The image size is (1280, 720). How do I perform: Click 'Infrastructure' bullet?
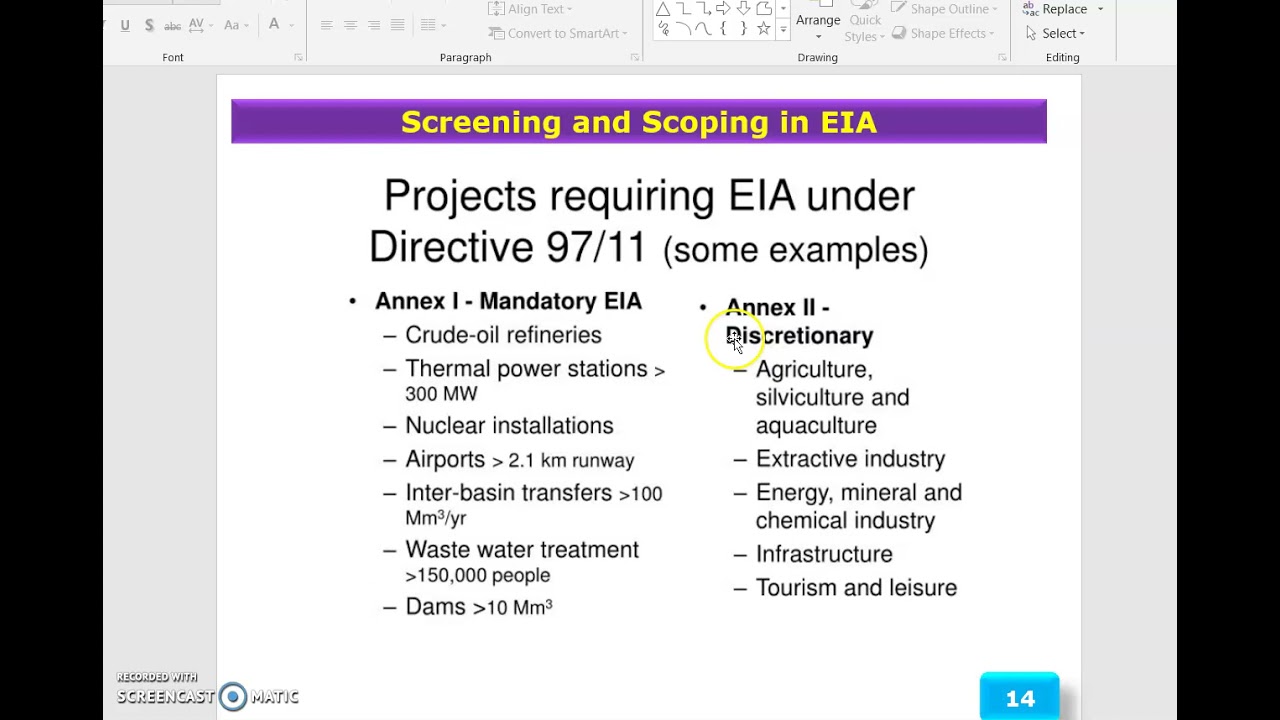824,554
